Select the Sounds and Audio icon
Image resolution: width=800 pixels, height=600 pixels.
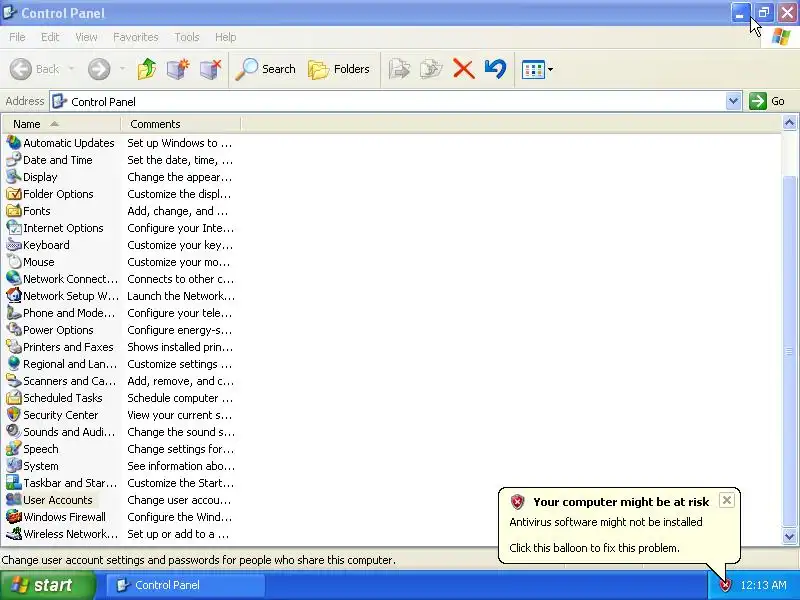[14, 432]
